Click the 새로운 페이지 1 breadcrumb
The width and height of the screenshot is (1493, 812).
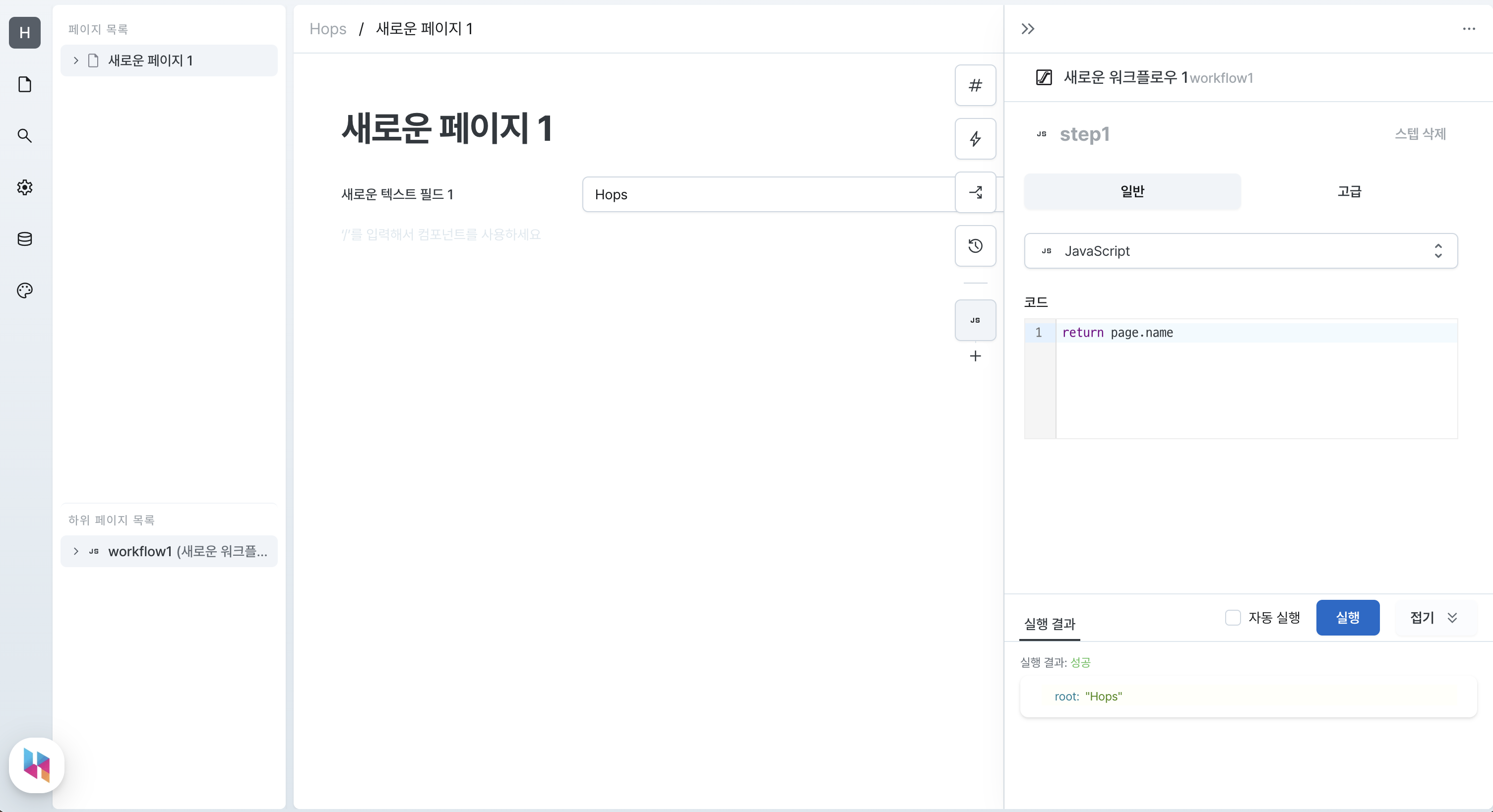coord(424,29)
